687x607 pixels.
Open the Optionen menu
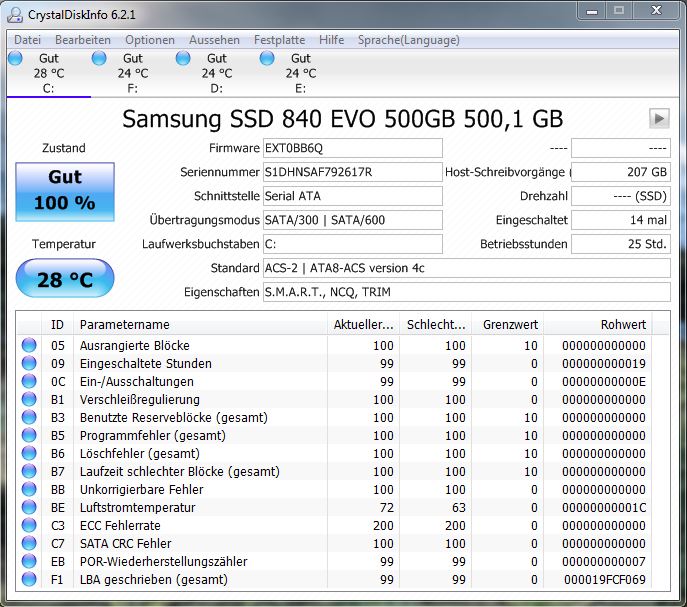pos(150,40)
